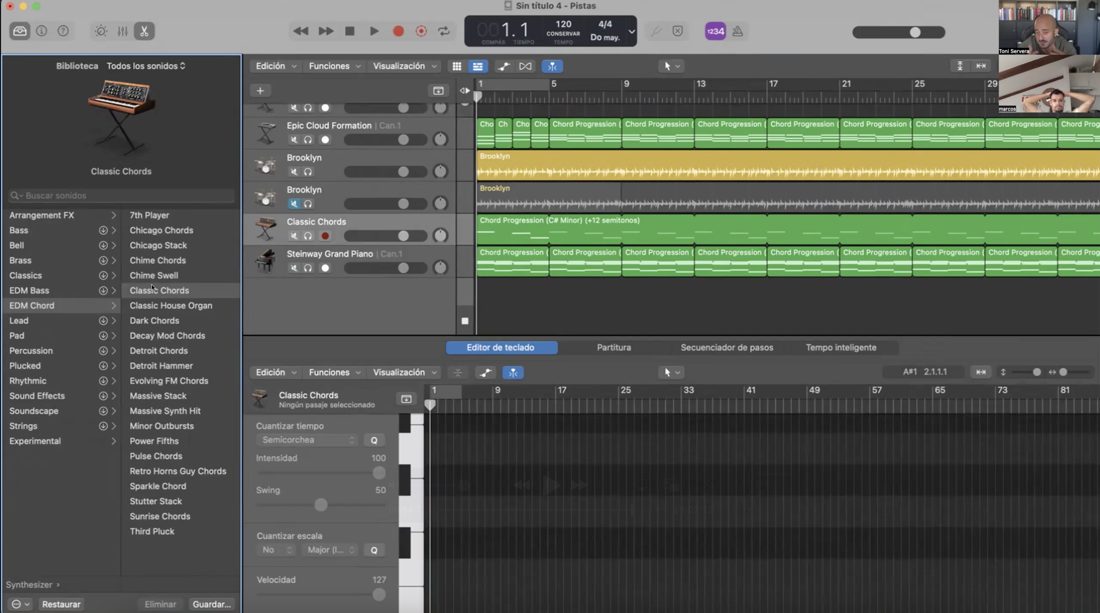Image resolution: width=1100 pixels, height=613 pixels.
Task: Toggle piano roll Catch Playhead button
Action: tap(513, 372)
